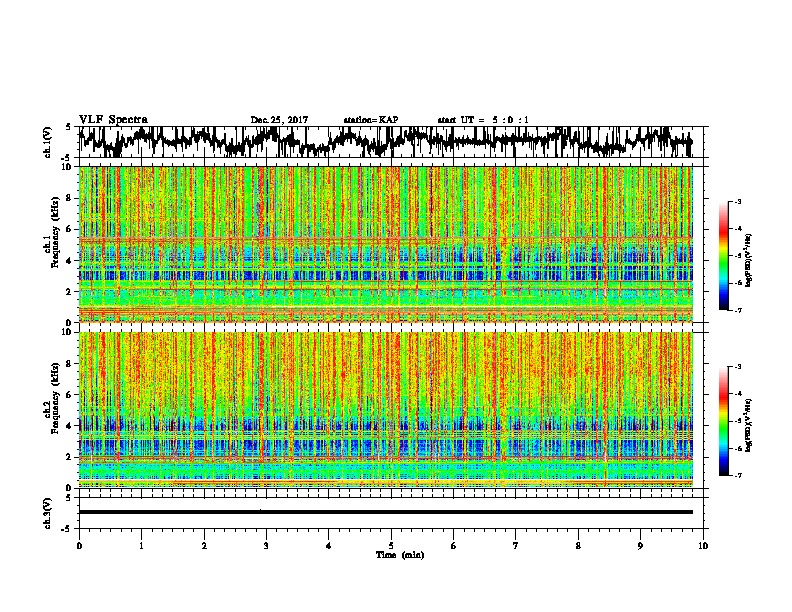This screenshot has width=792, height=612.
Task: Click the ch.3 voltage trace line
Action: 385,512
